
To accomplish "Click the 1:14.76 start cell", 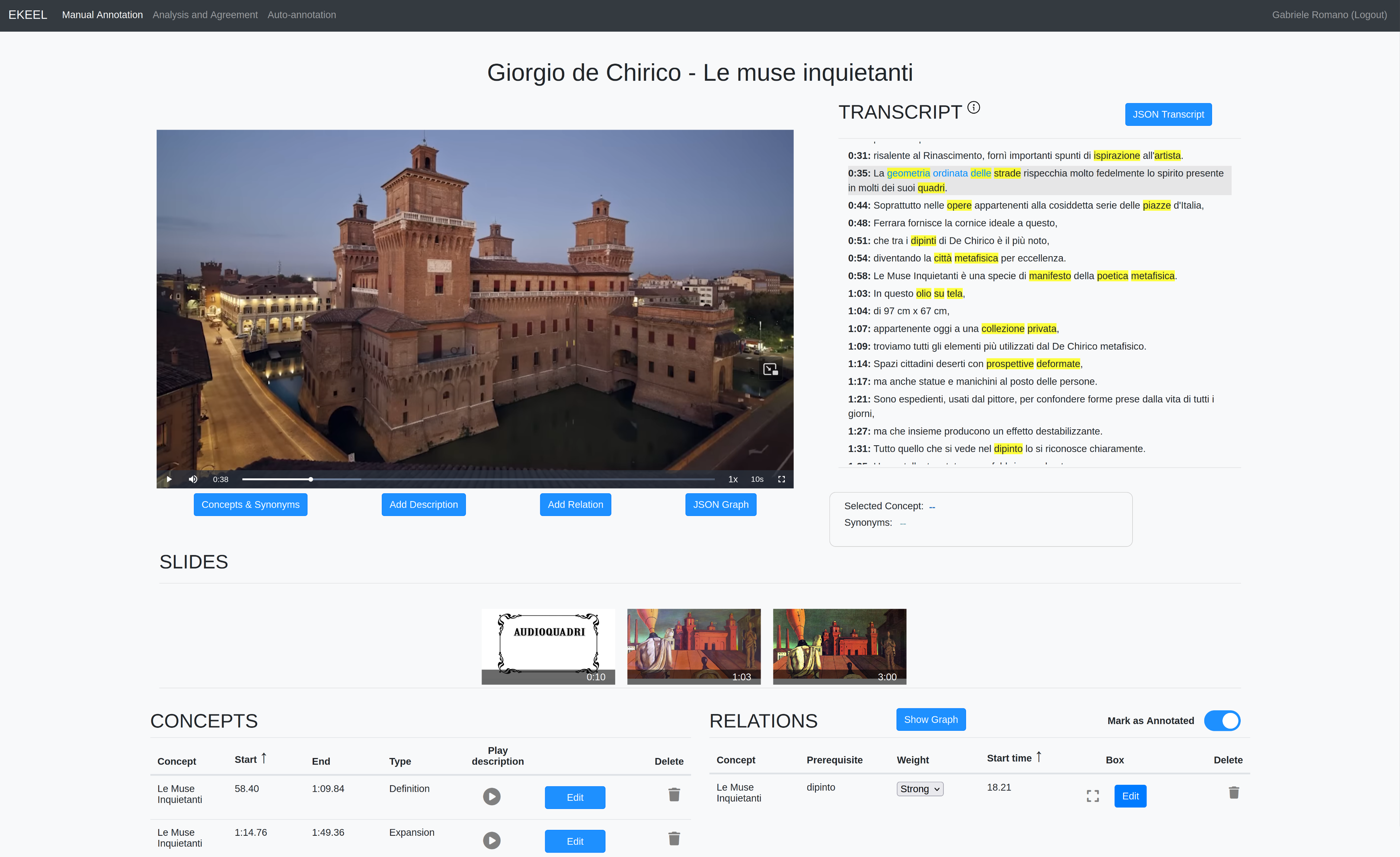I will pyautogui.click(x=250, y=832).
